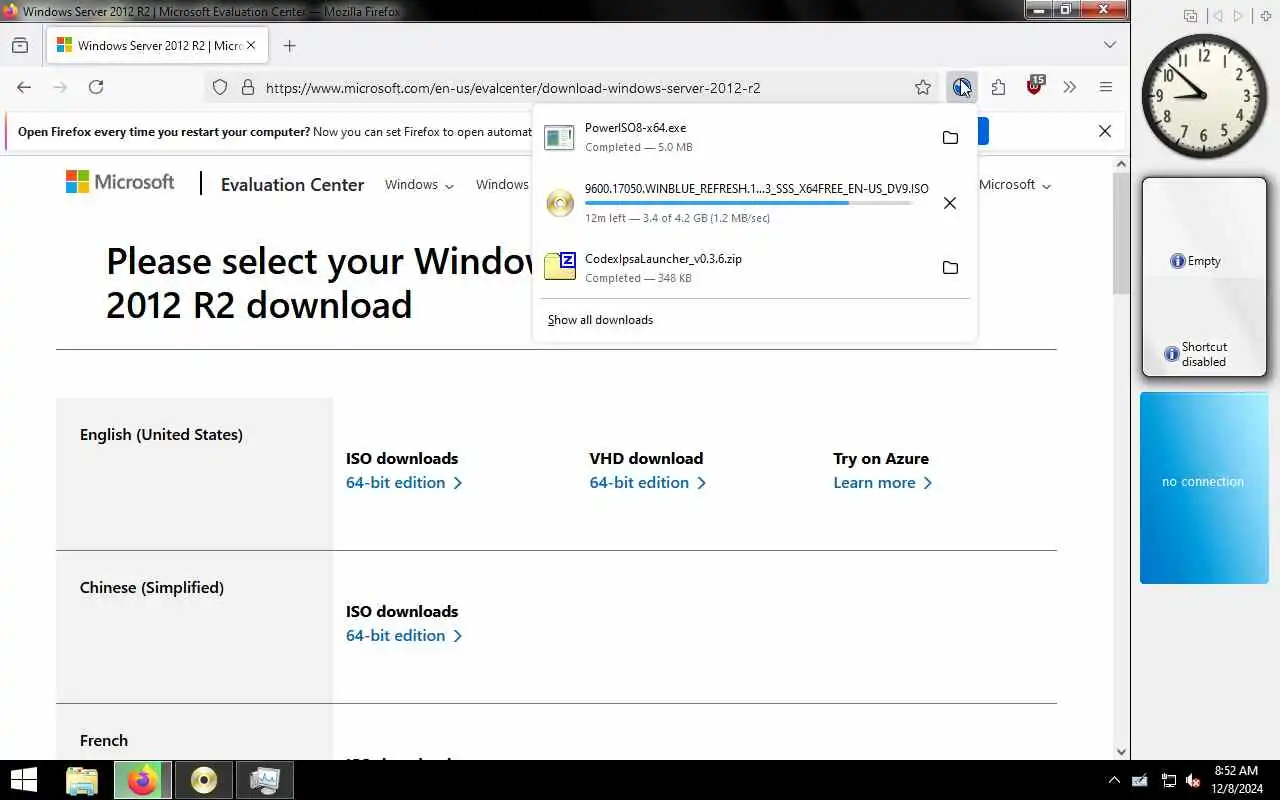Open the uBlock Origin extension icon
The width and height of the screenshot is (1280, 800).
tap(1034, 87)
